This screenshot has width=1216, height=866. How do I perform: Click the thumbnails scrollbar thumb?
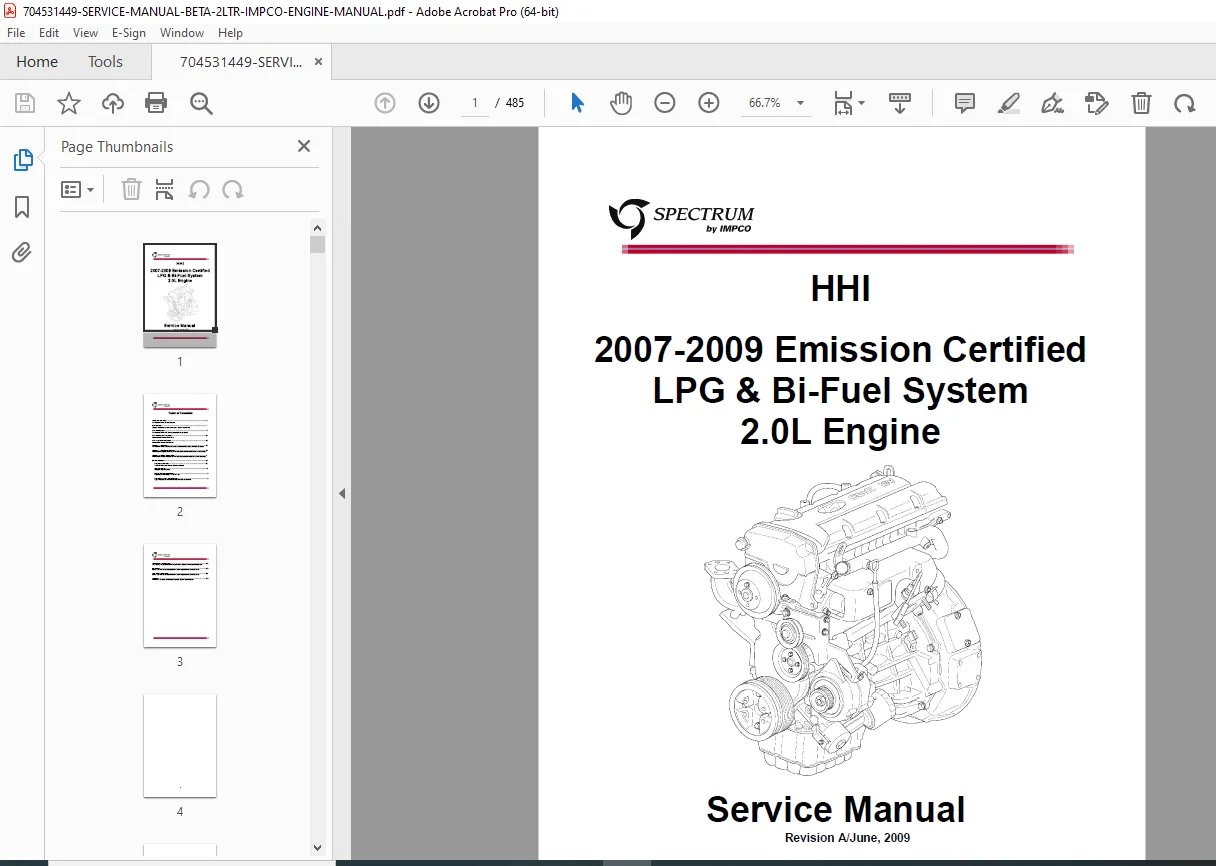point(317,245)
